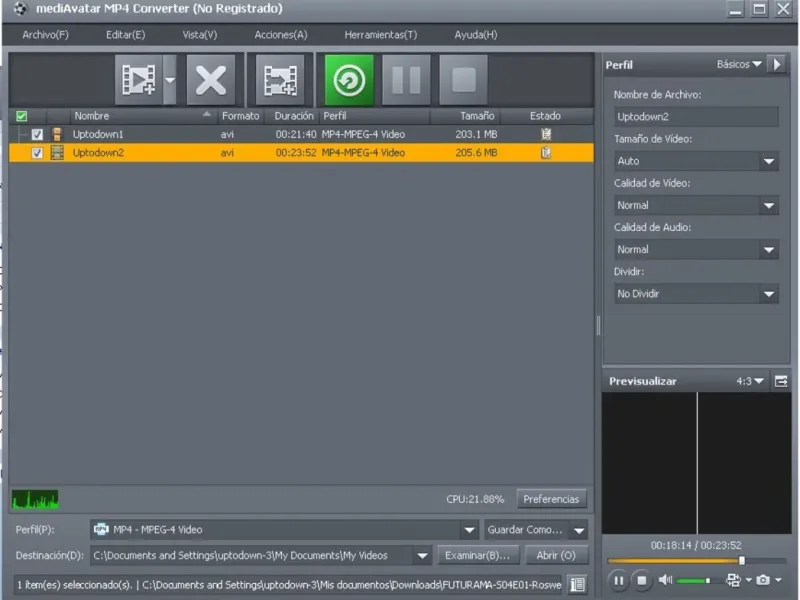Click the Preferencias button
Screen dimensions: 800x600
(x=551, y=499)
